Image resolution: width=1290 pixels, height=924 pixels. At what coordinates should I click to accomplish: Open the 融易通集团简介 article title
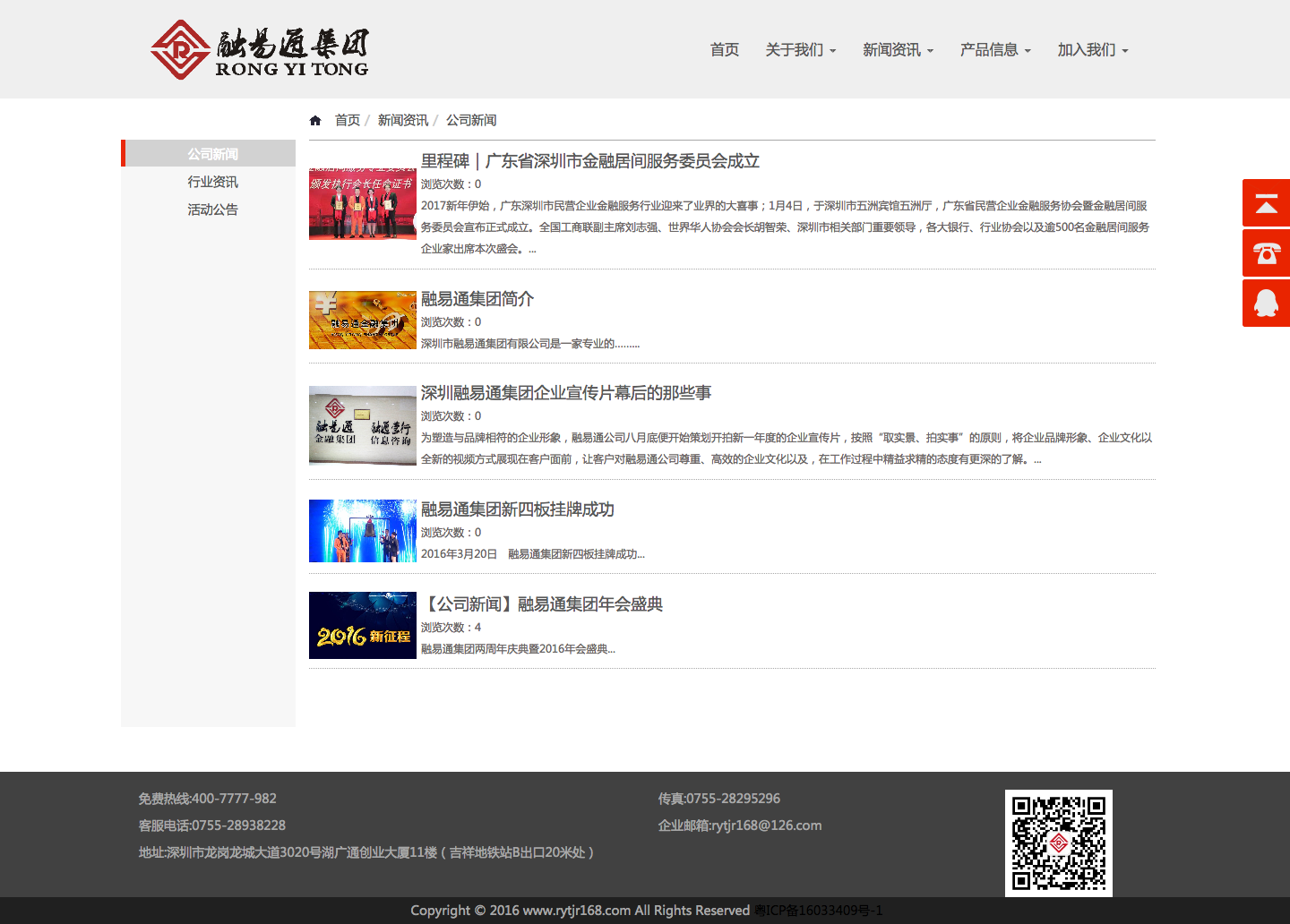tap(477, 299)
